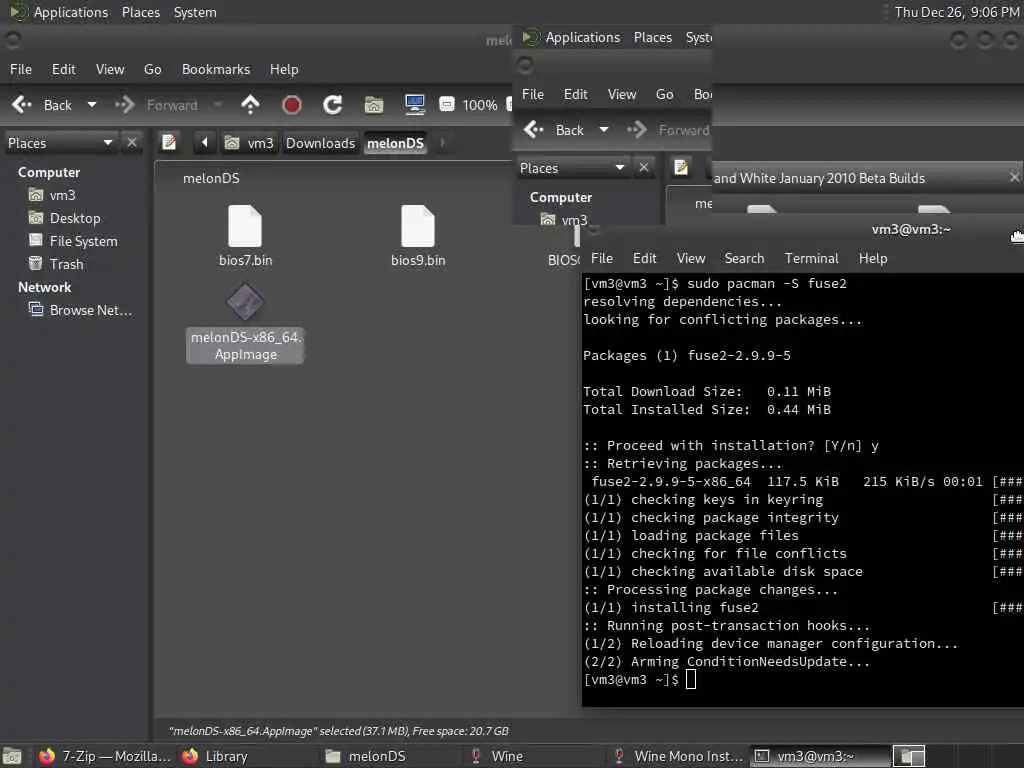Open Back history dropdown in overlapping window
Image resolution: width=1024 pixels, height=768 pixels.
pos(604,129)
